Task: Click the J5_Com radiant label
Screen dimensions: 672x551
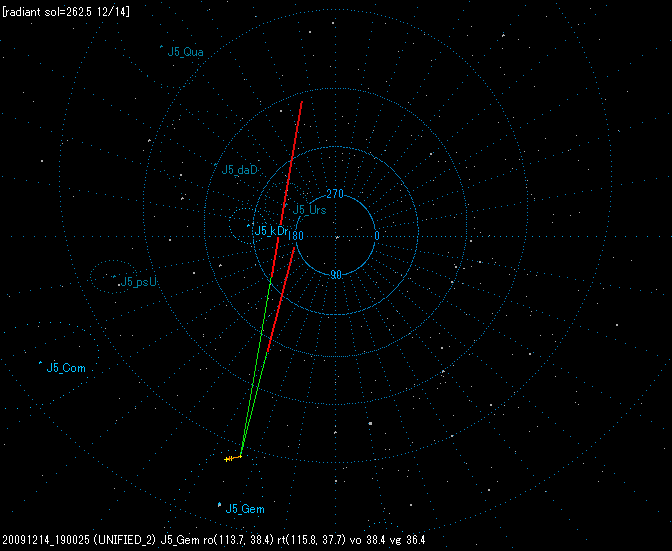Action: point(66,368)
